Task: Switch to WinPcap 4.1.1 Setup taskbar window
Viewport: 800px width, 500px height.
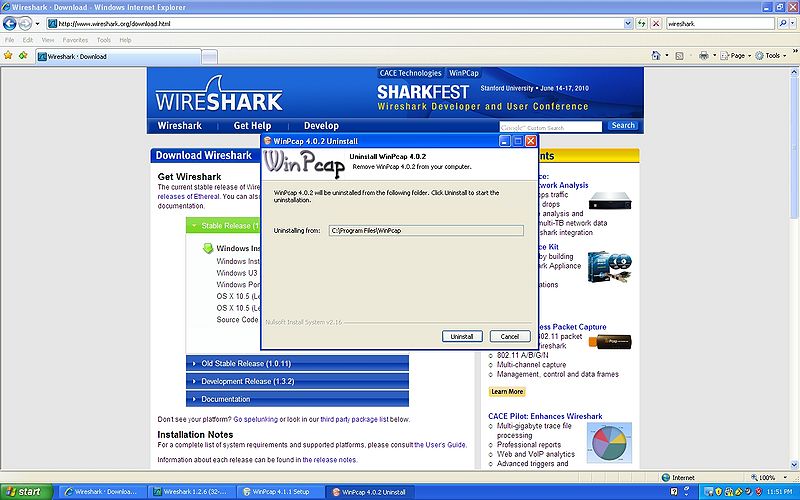Action: click(281, 492)
